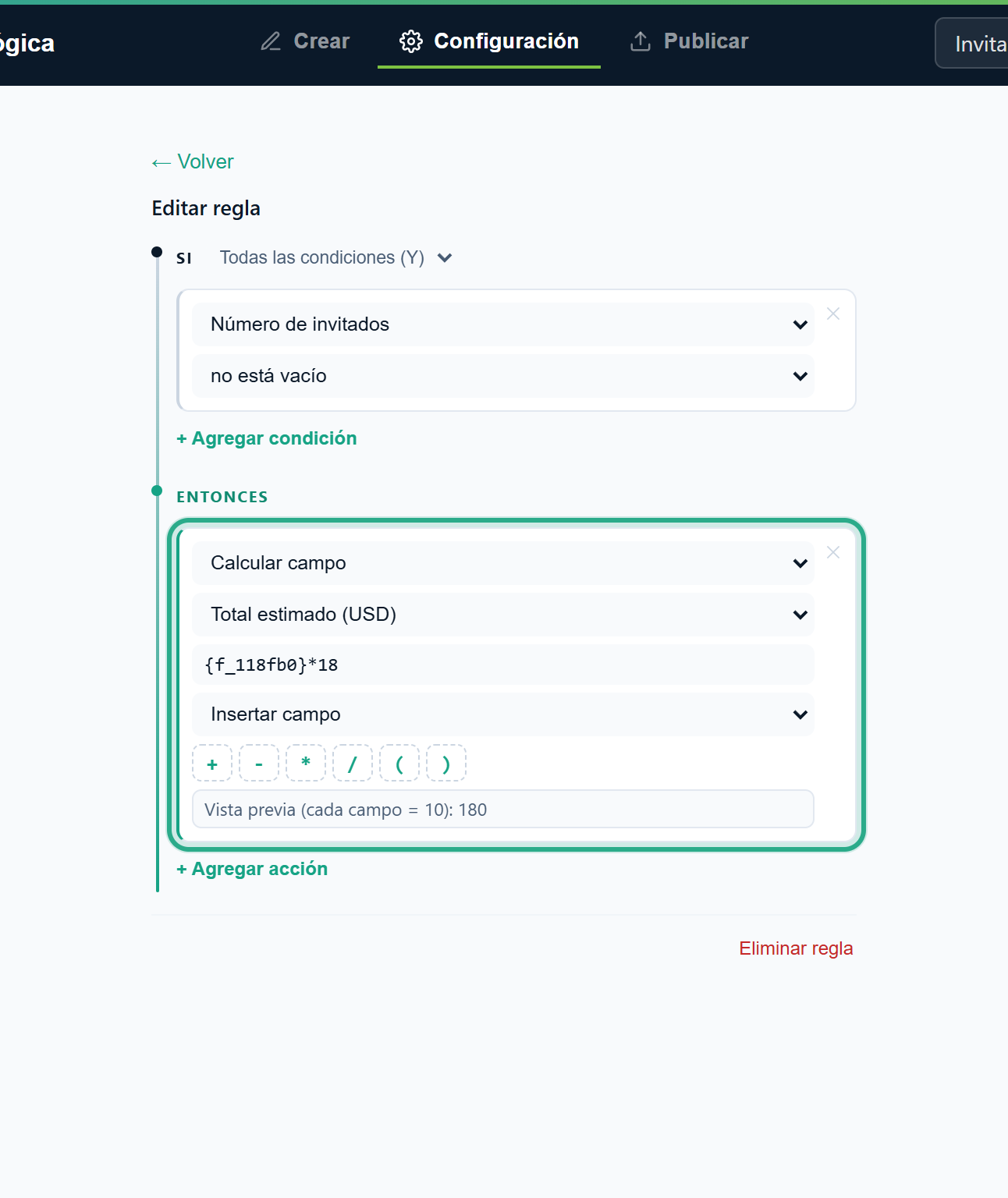
Task: Remove the condition with its X icon
Action: tap(833, 314)
